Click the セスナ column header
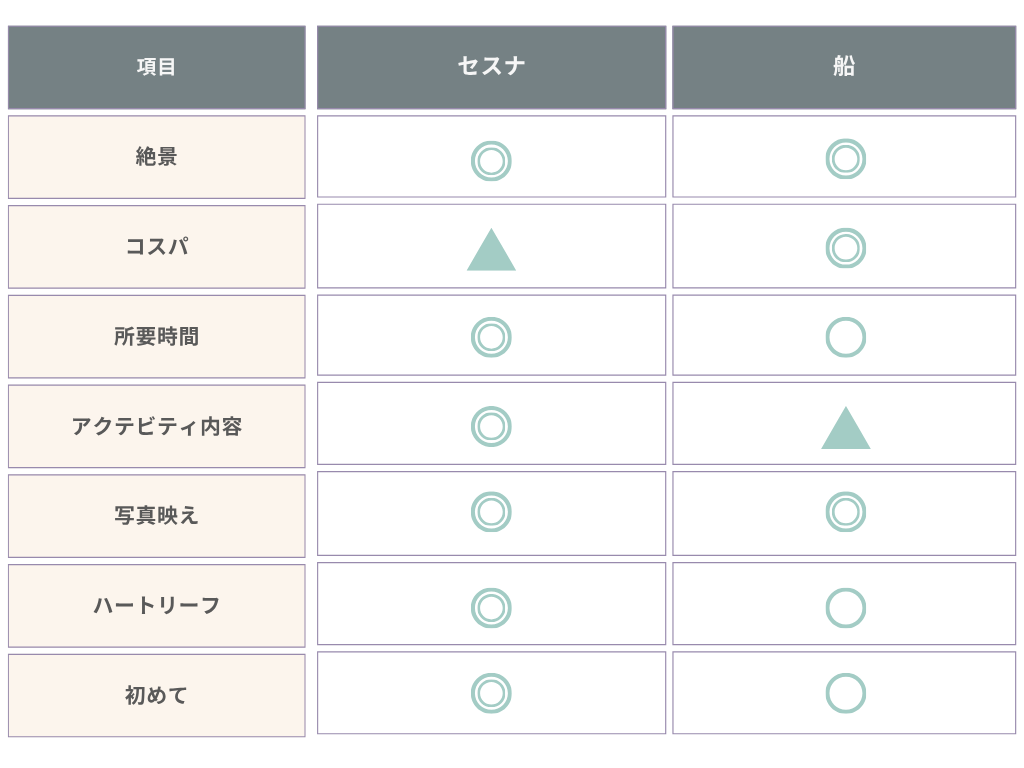 [x=491, y=67]
